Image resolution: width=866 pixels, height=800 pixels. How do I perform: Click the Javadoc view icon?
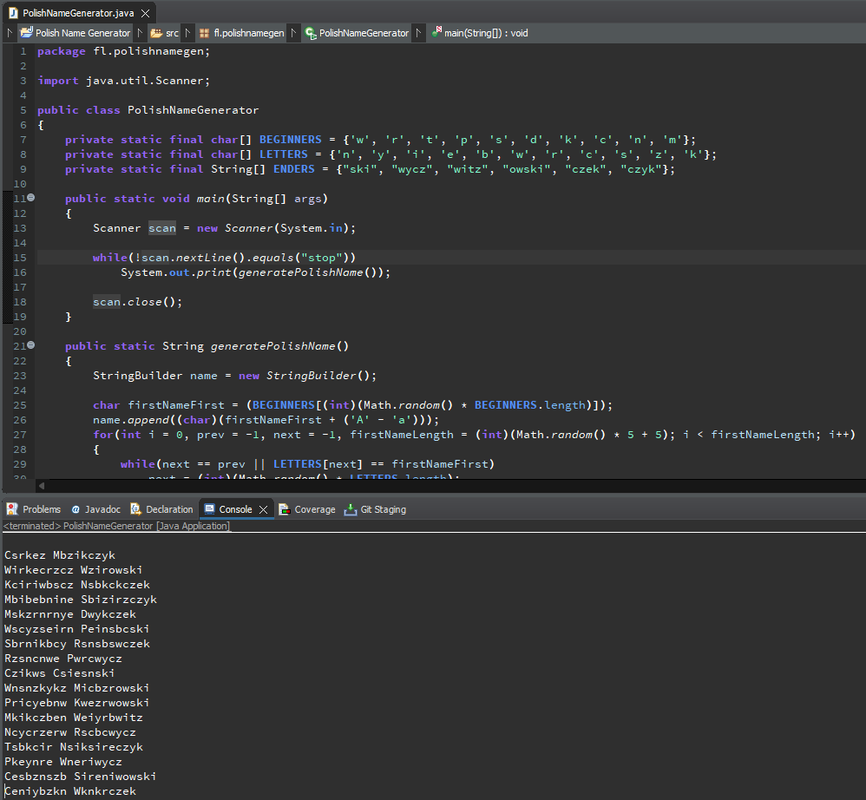(x=75, y=509)
